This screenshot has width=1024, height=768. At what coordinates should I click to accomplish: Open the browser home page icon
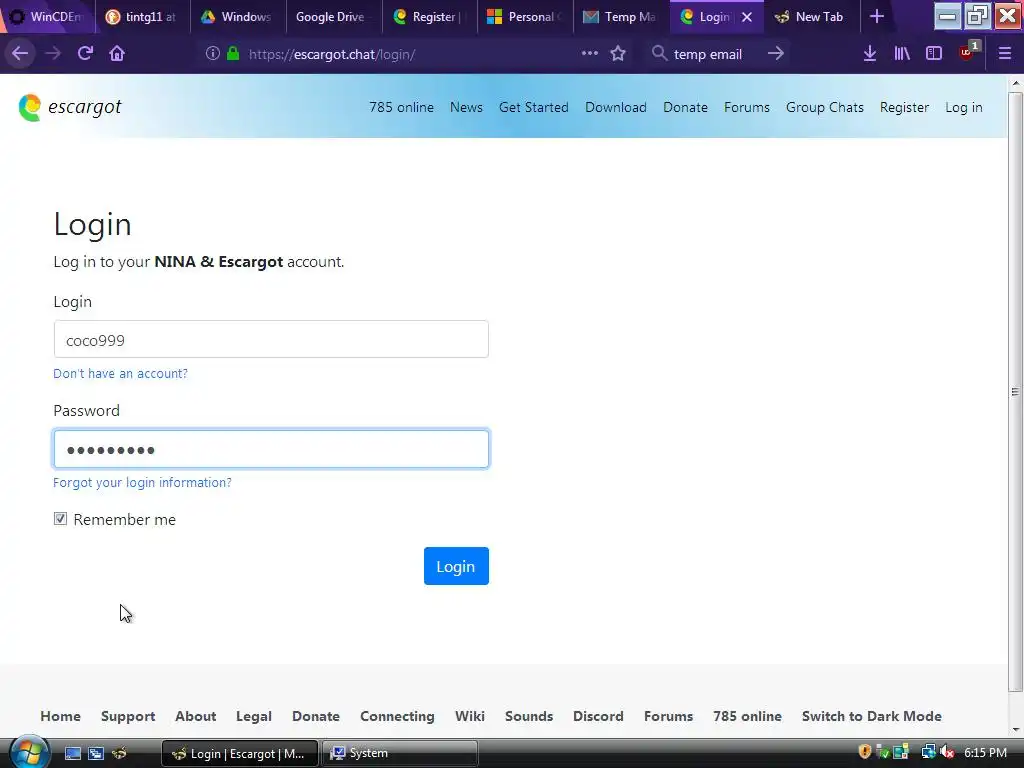[x=117, y=54]
